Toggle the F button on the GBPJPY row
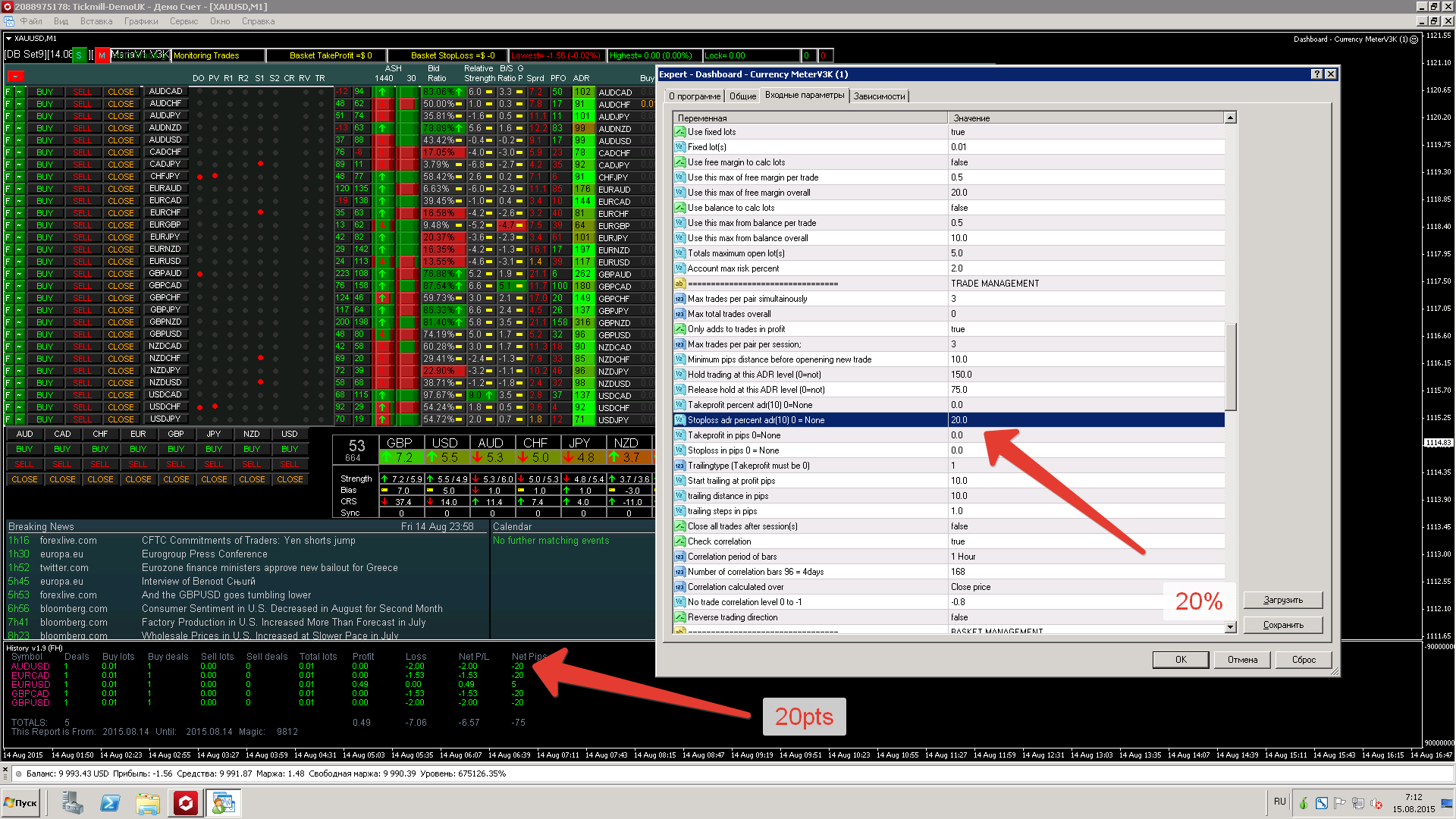1456x819 pixels. point(8,310)
